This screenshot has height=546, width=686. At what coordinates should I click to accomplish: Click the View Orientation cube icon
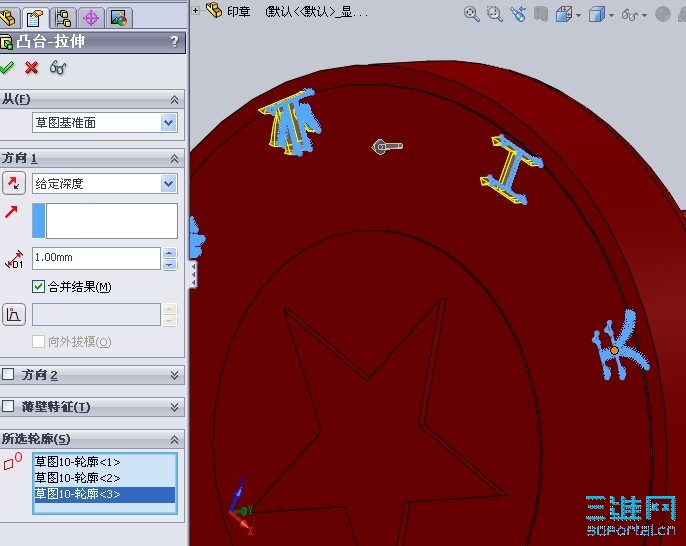pyautogui.click(x=564, y=15)
